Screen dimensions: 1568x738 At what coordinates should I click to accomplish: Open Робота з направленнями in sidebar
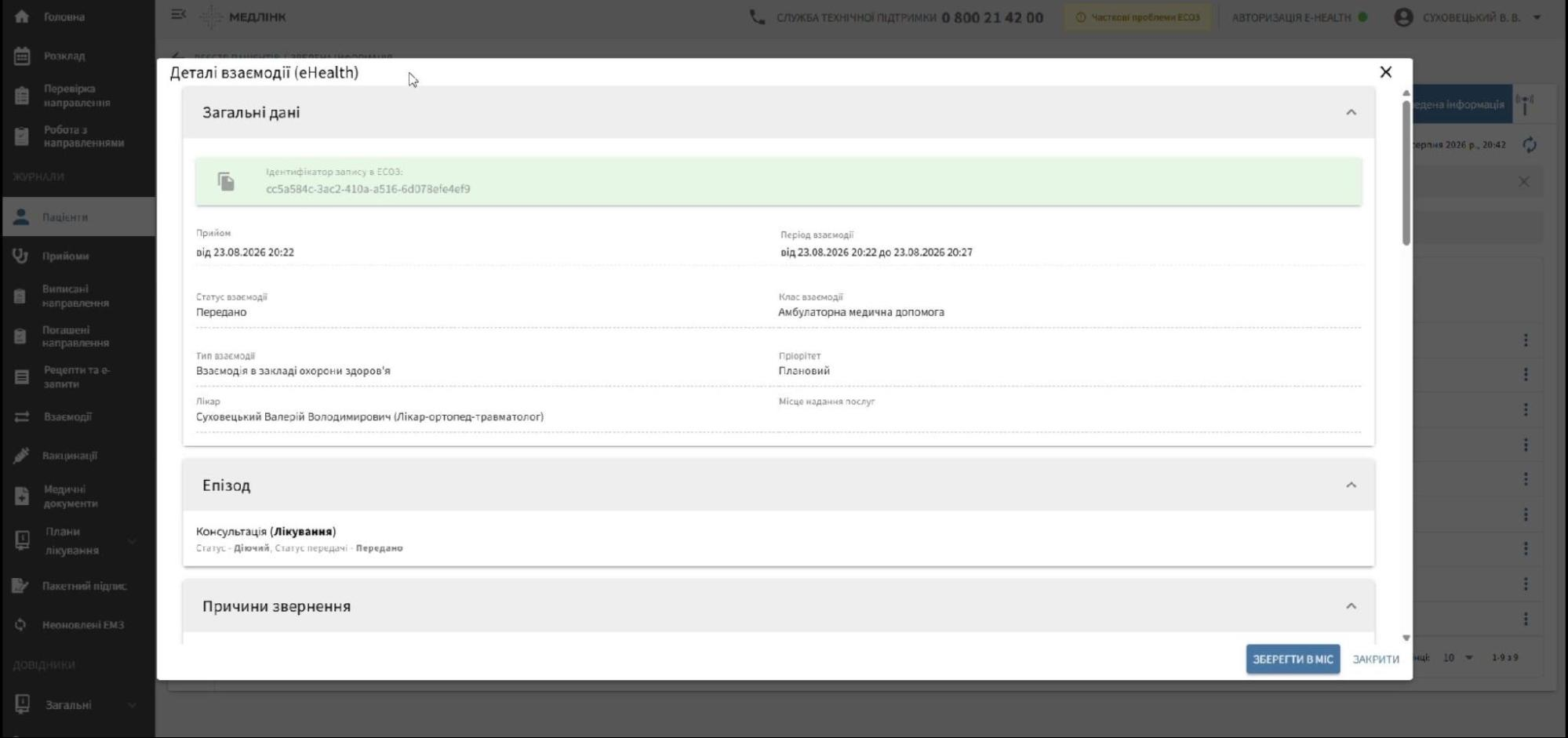tap(84, 136)
